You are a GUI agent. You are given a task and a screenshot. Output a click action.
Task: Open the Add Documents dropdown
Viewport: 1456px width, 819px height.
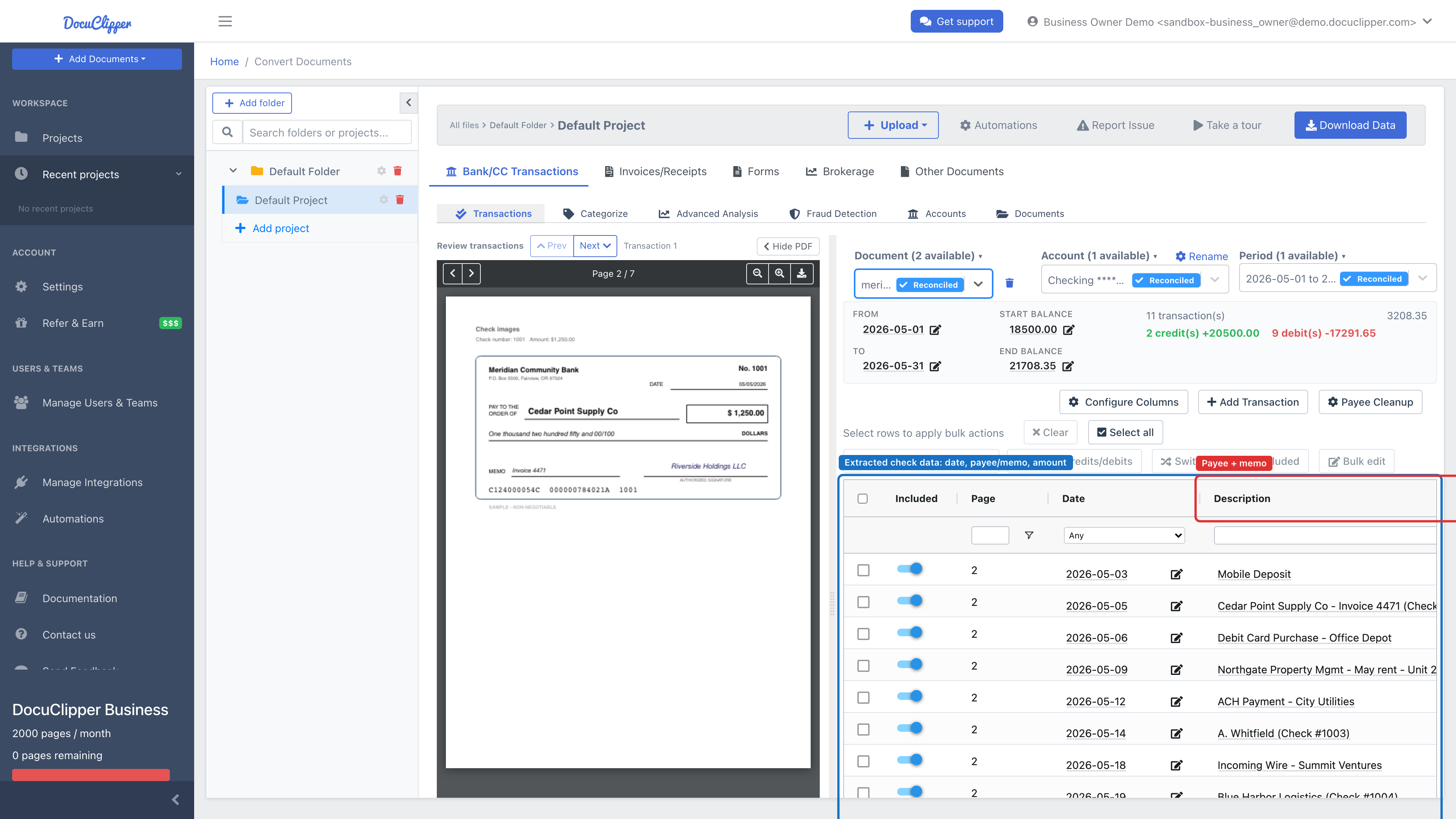pyautogui.click(x=97, y=59)
